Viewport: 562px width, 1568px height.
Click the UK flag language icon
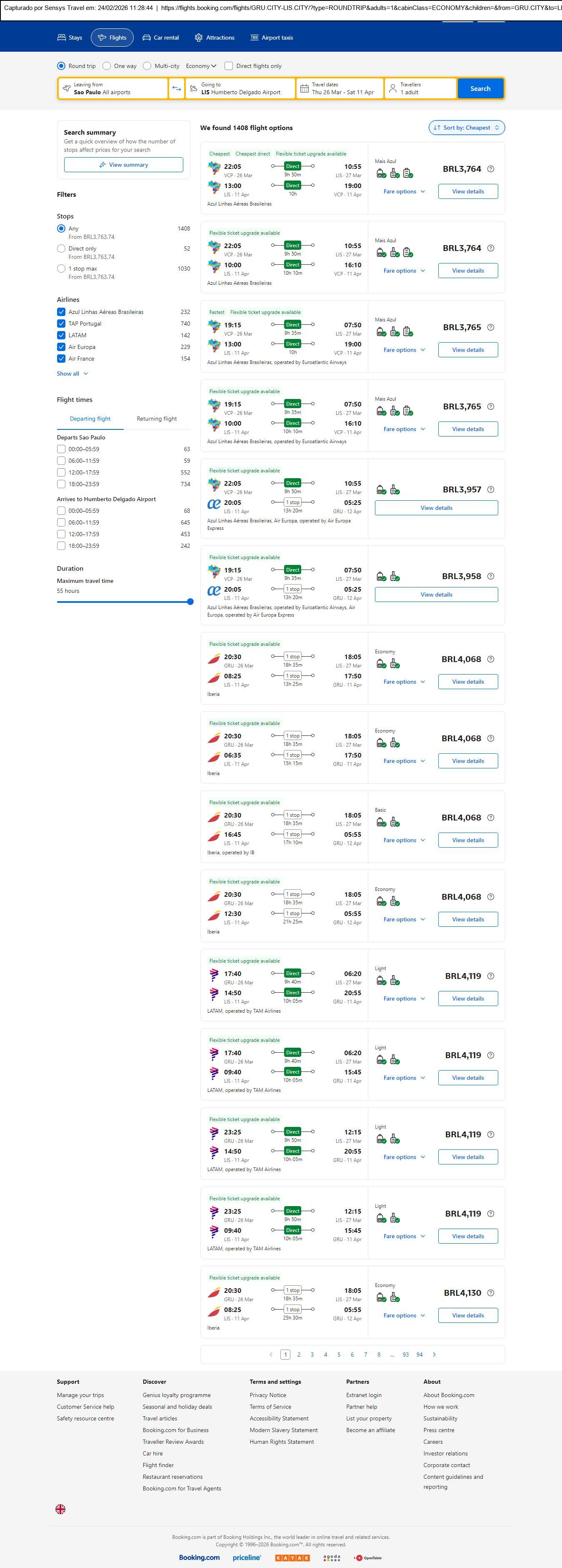60,1509
